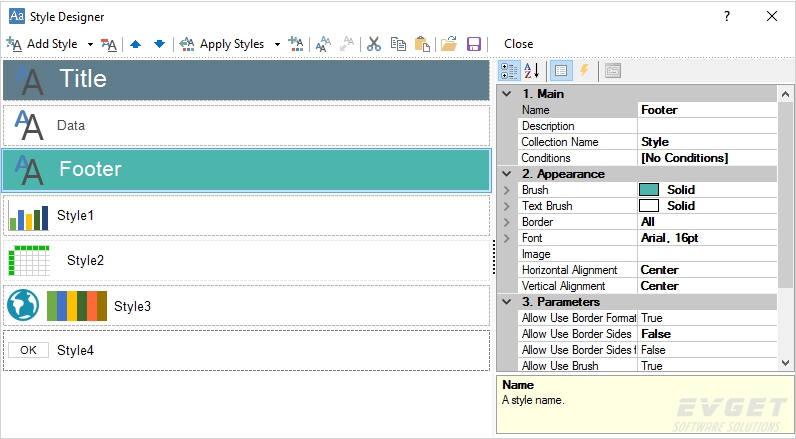Click the Add Style toolbar button
The height and width of the screenshot is (439, 796).
tap(42, 44)
